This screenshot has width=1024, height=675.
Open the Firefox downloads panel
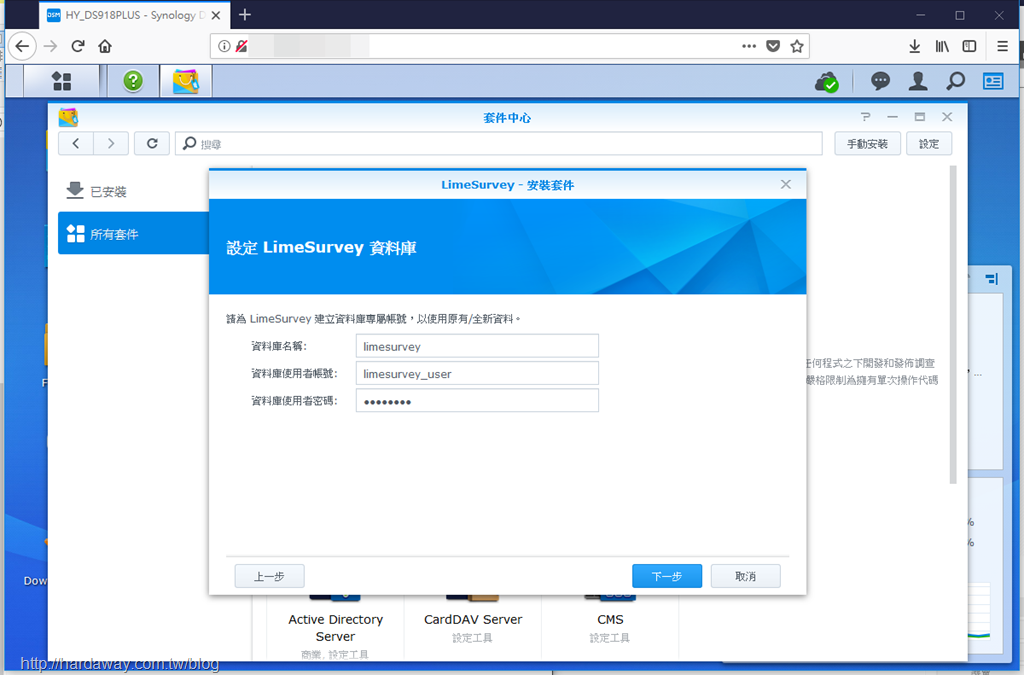tap(915, 46)
